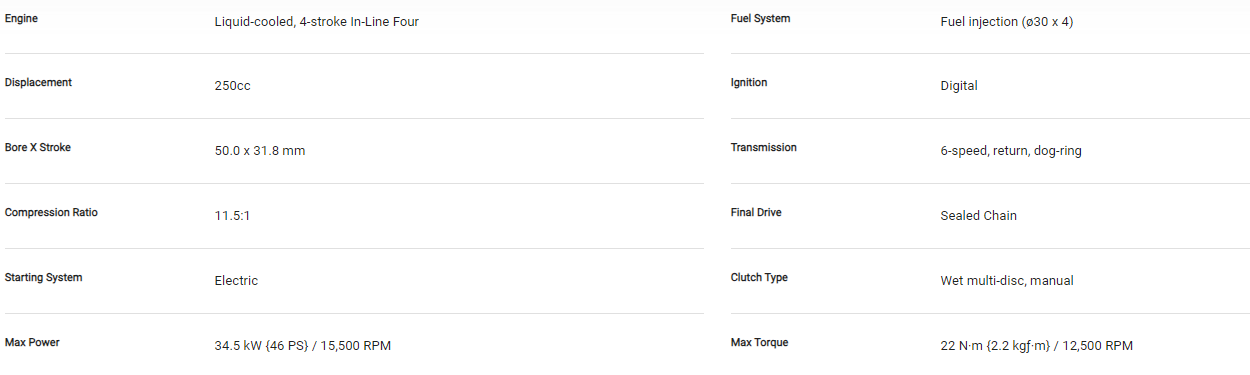The width and height of the screenshot is (1250, 375).
Task: Click the 50.0 x 31.8 mm value
Action: click(260, 151)
